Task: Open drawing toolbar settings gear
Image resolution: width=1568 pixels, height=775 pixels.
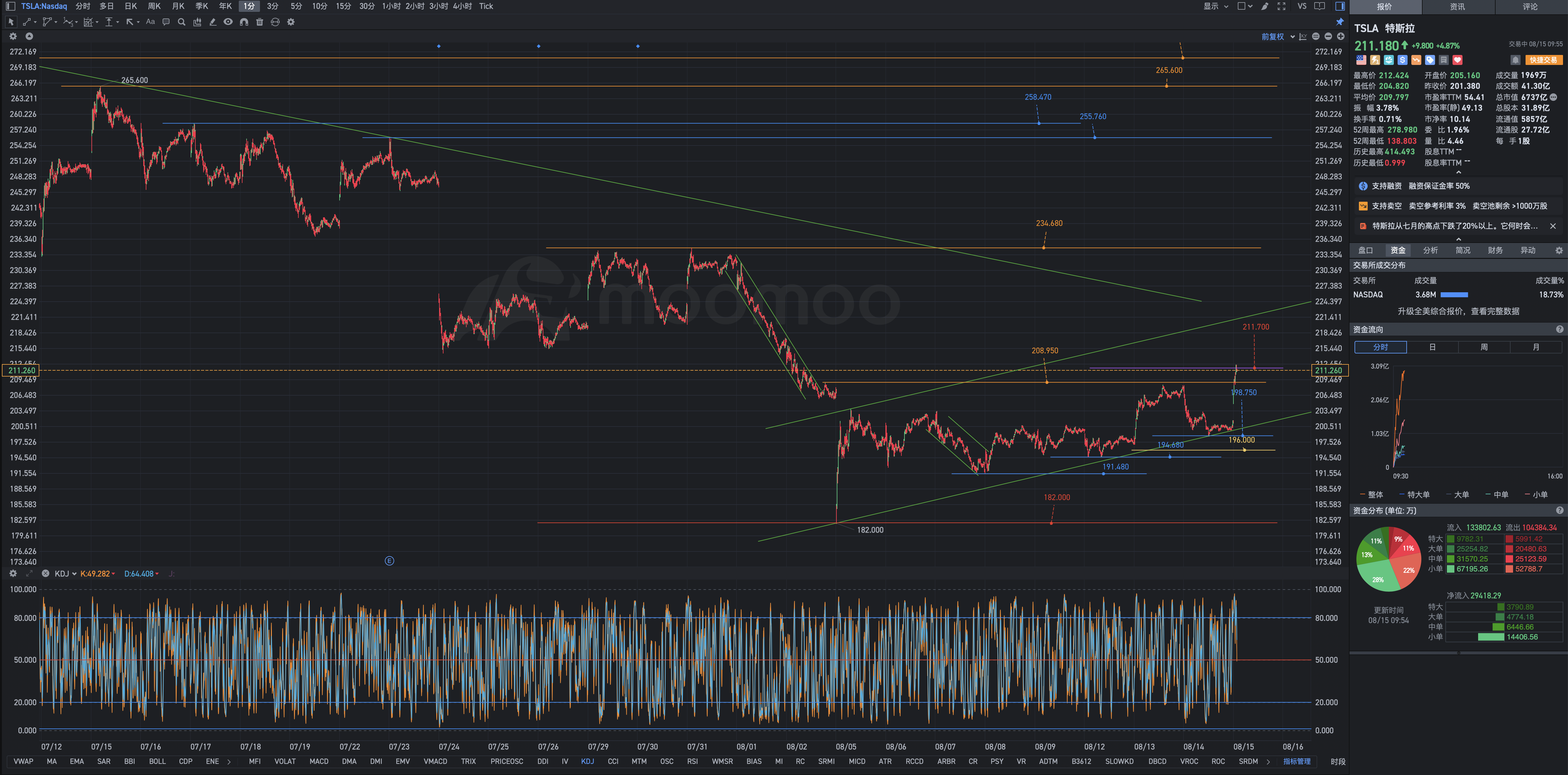Action: coord(291,22)
